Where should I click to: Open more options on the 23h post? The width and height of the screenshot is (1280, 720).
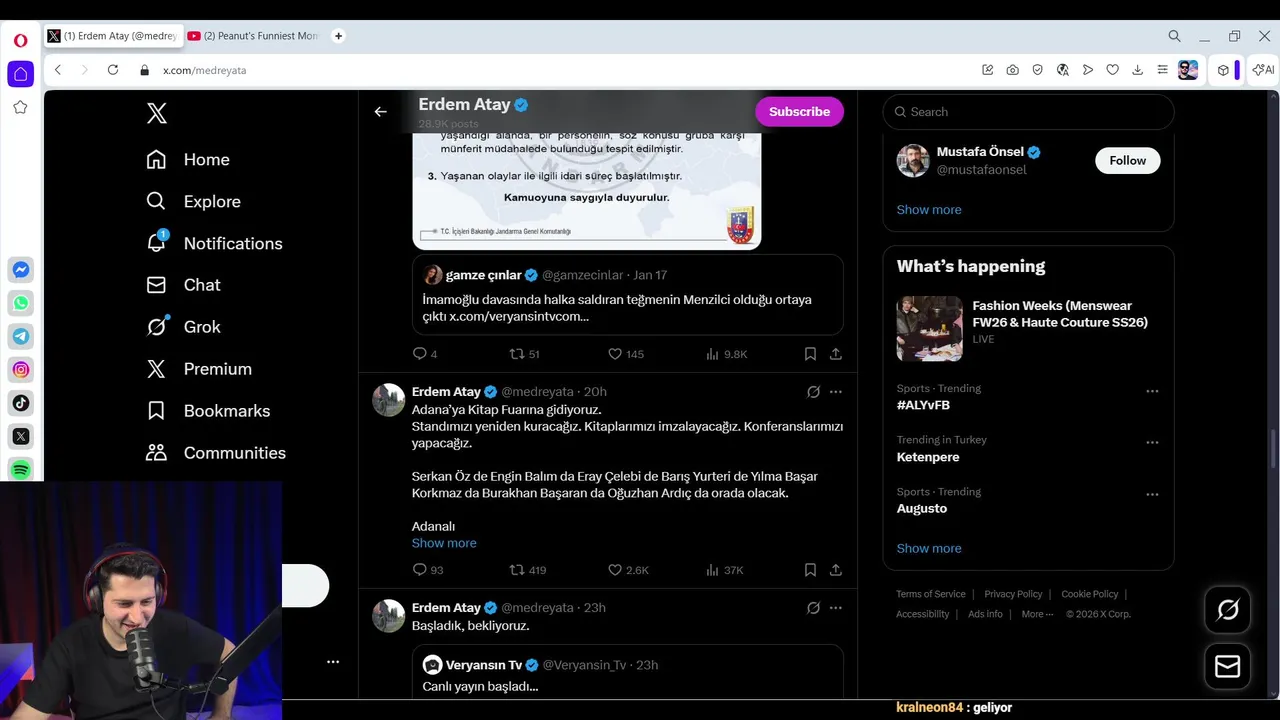coord(836,608)
